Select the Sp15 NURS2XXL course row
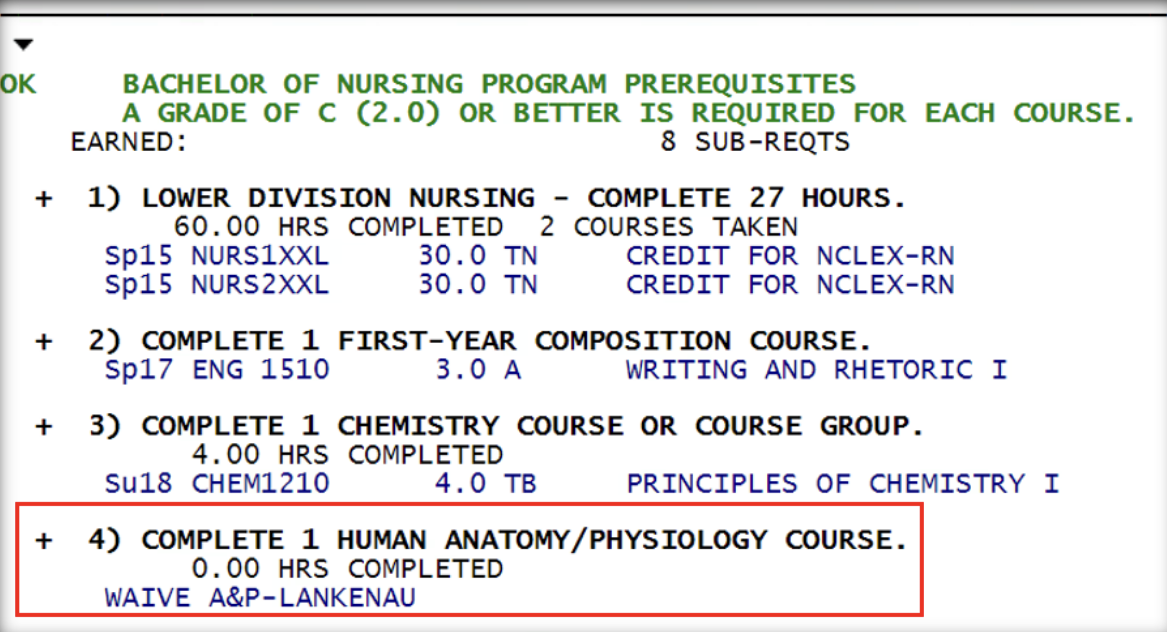 529,285
